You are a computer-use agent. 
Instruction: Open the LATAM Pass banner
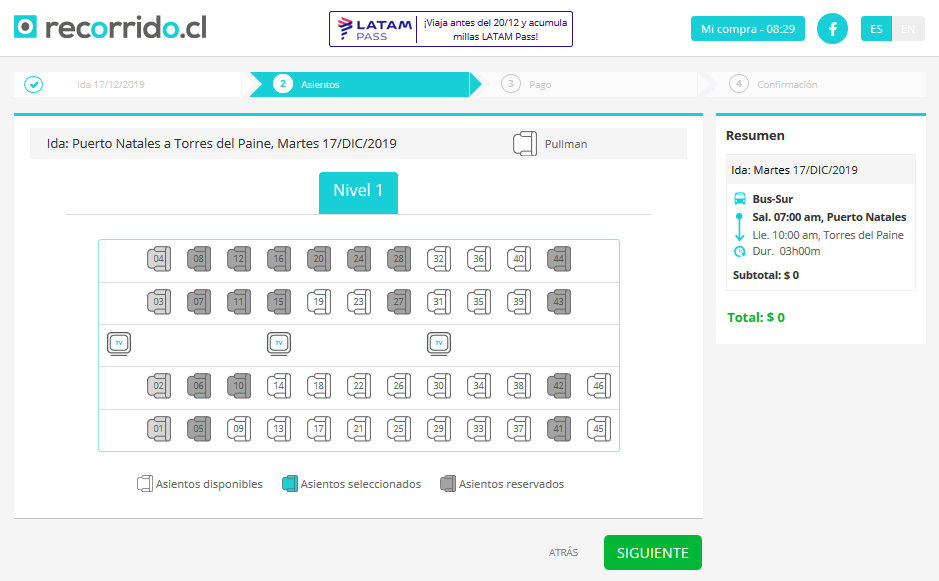pos(451,29)
